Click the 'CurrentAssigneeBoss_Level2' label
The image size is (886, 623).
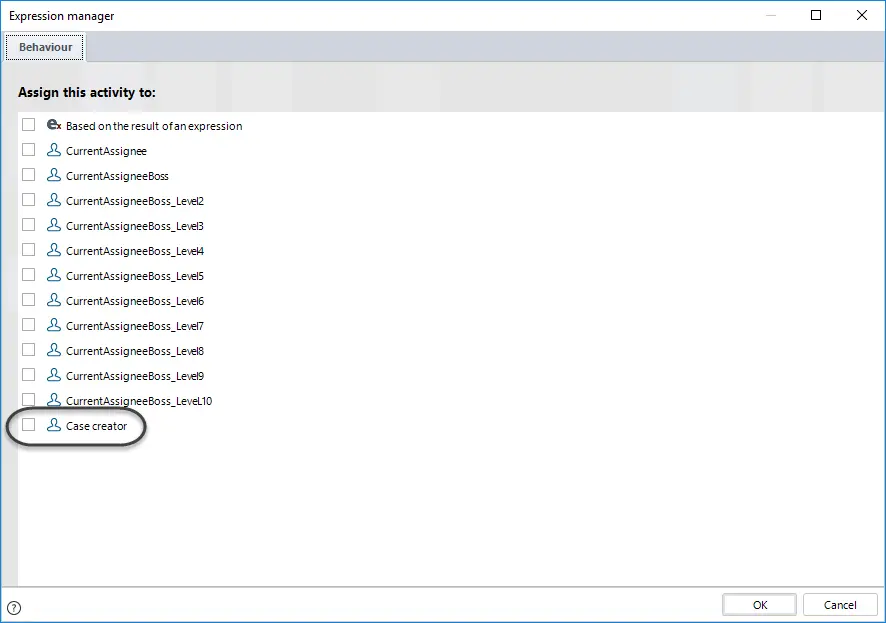[x=134, y=201]
